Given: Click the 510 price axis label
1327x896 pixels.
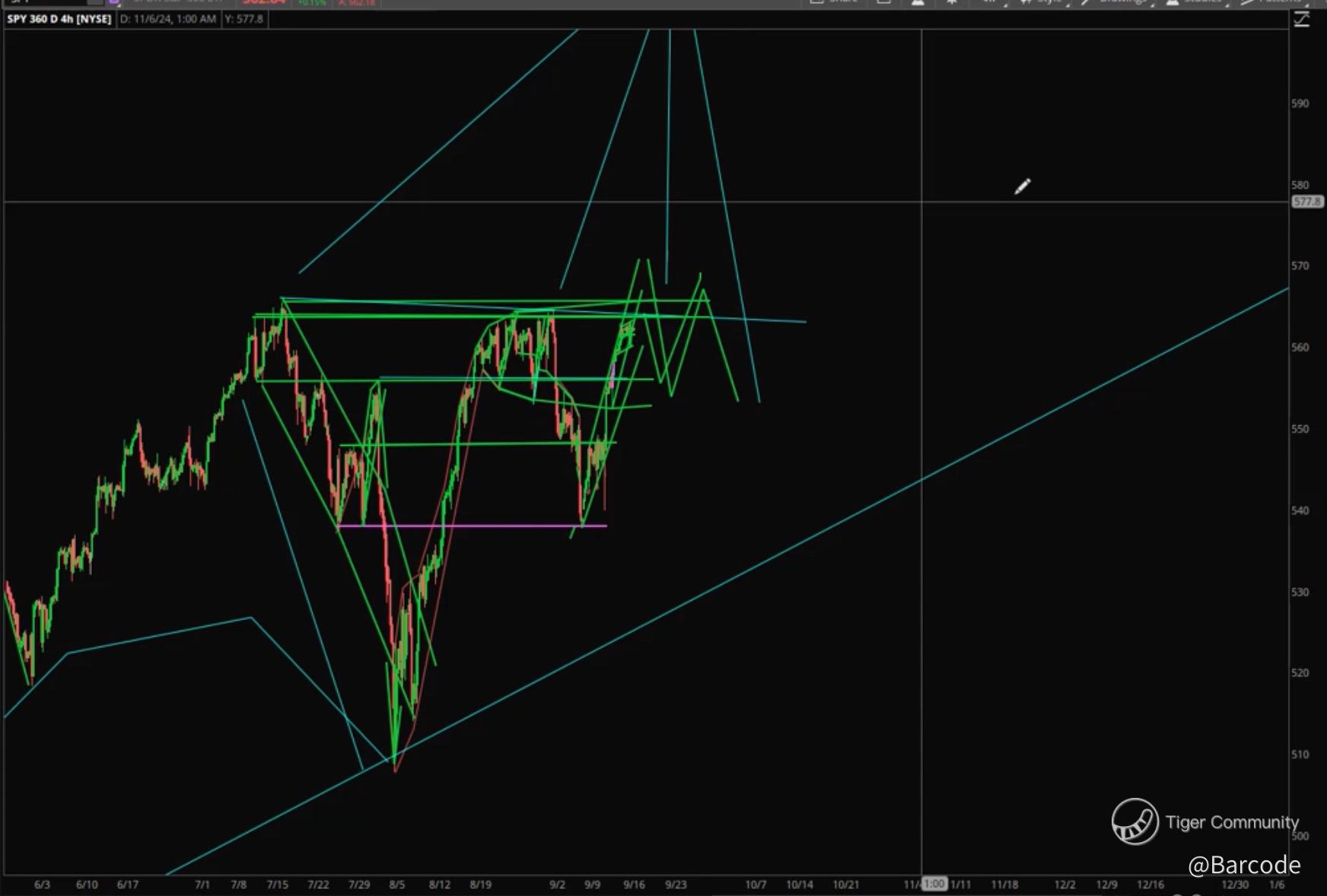Looking at the screenshot, I should (1300, 755).
